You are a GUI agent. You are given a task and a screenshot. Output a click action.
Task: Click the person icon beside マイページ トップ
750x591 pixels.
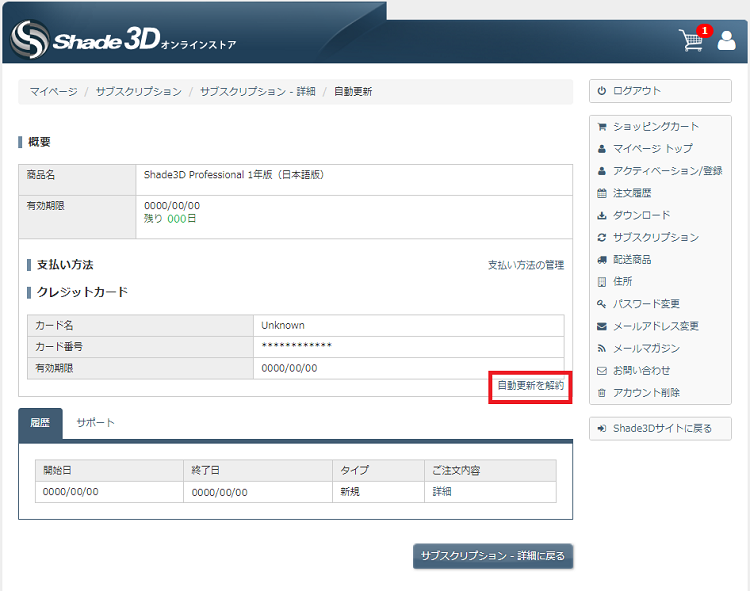602,149
